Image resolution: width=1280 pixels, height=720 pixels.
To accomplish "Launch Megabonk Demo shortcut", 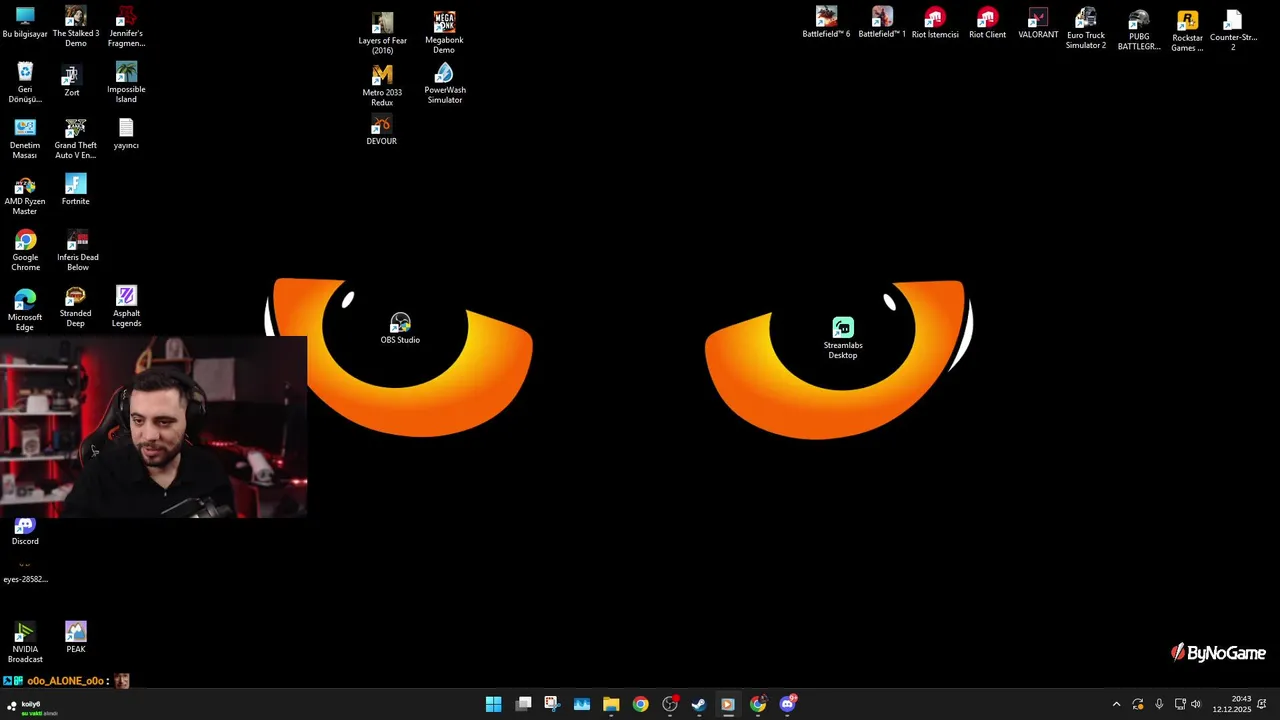I will coord(444,33).
